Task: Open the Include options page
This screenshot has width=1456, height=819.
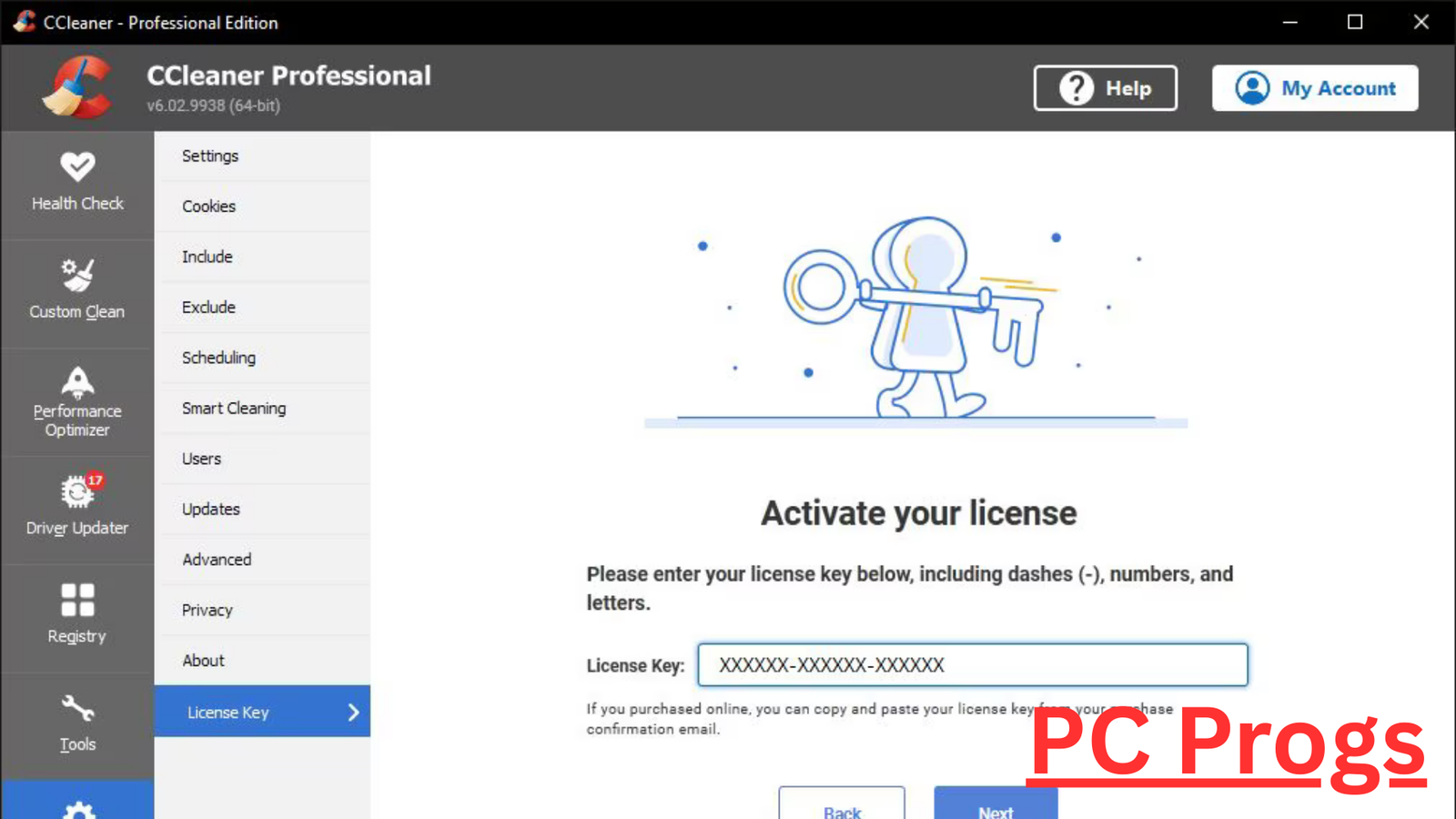Action: pos(262,257)
